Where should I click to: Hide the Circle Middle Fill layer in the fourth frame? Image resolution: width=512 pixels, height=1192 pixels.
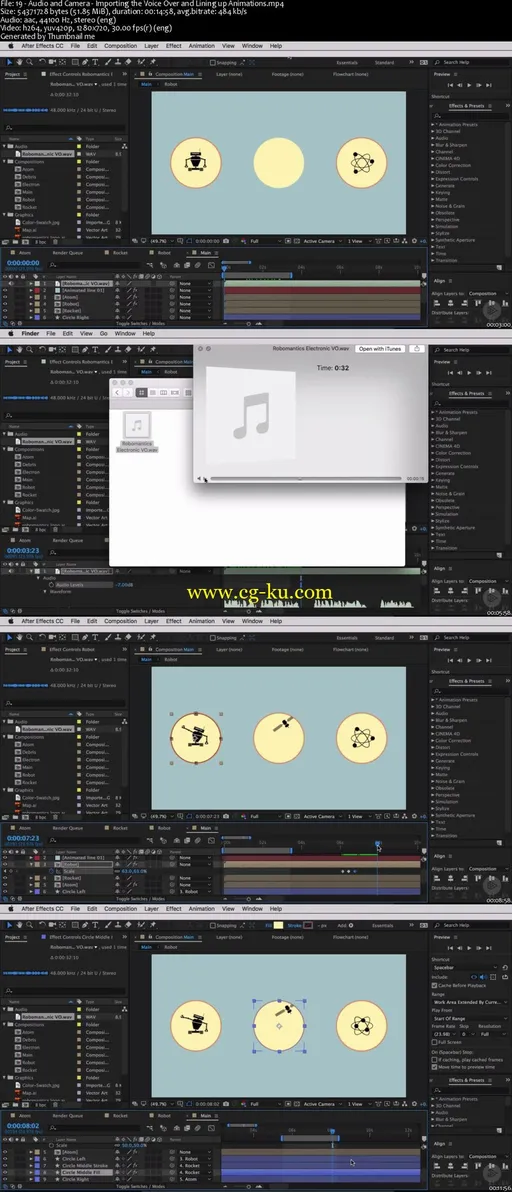pos(5,1171)
